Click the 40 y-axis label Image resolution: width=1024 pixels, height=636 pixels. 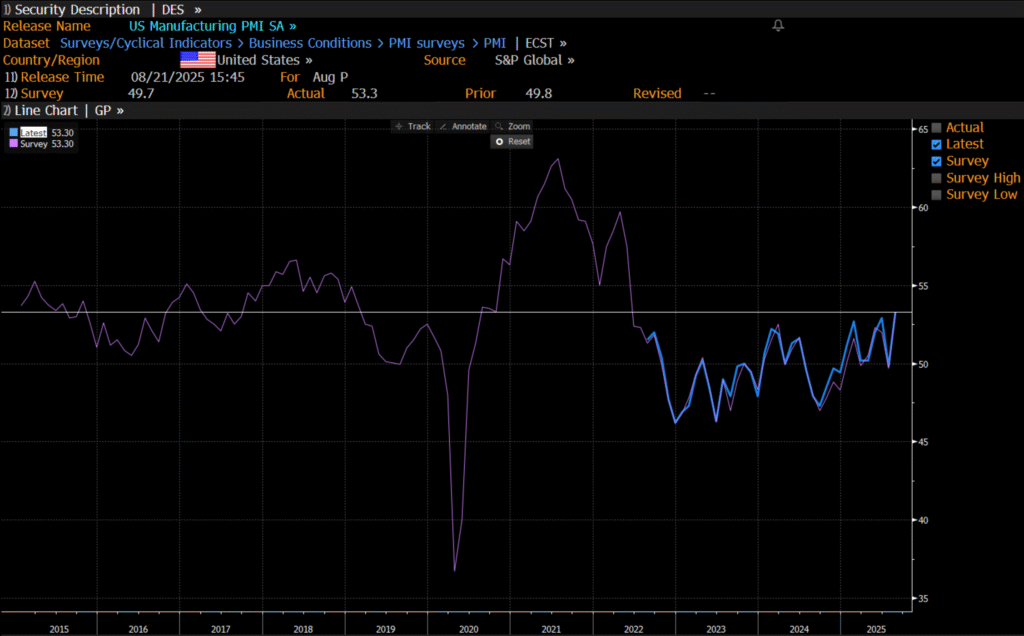923,520
